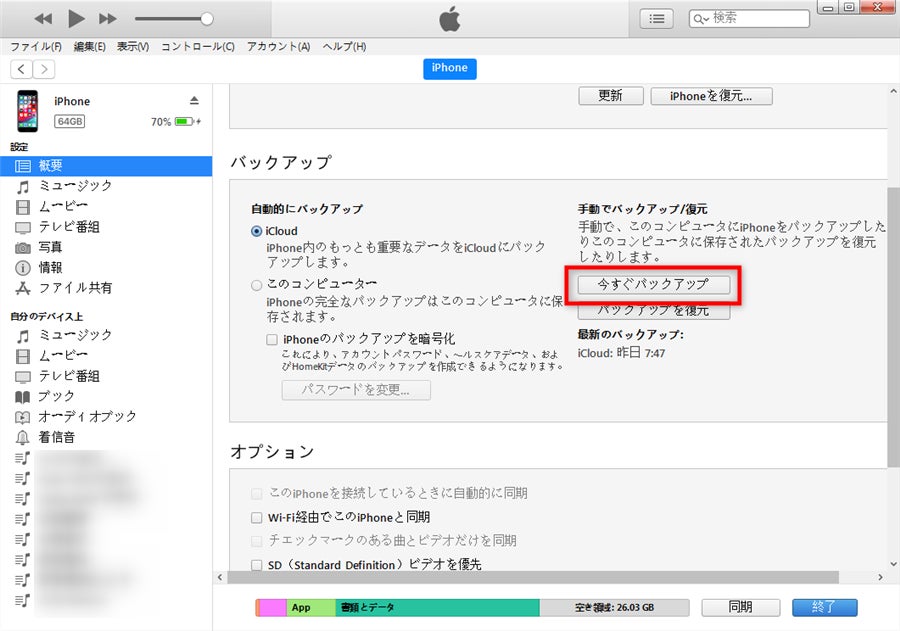This screenshot has height=631, width=900.
Task: Open the 表示(V) menu
Action: pos(133,47)
